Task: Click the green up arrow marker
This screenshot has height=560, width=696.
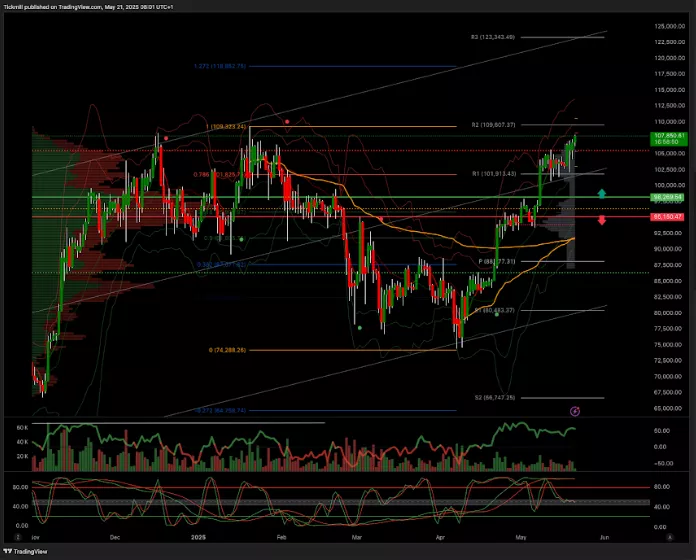Action: pyautogui.click(x=602, y=193)
